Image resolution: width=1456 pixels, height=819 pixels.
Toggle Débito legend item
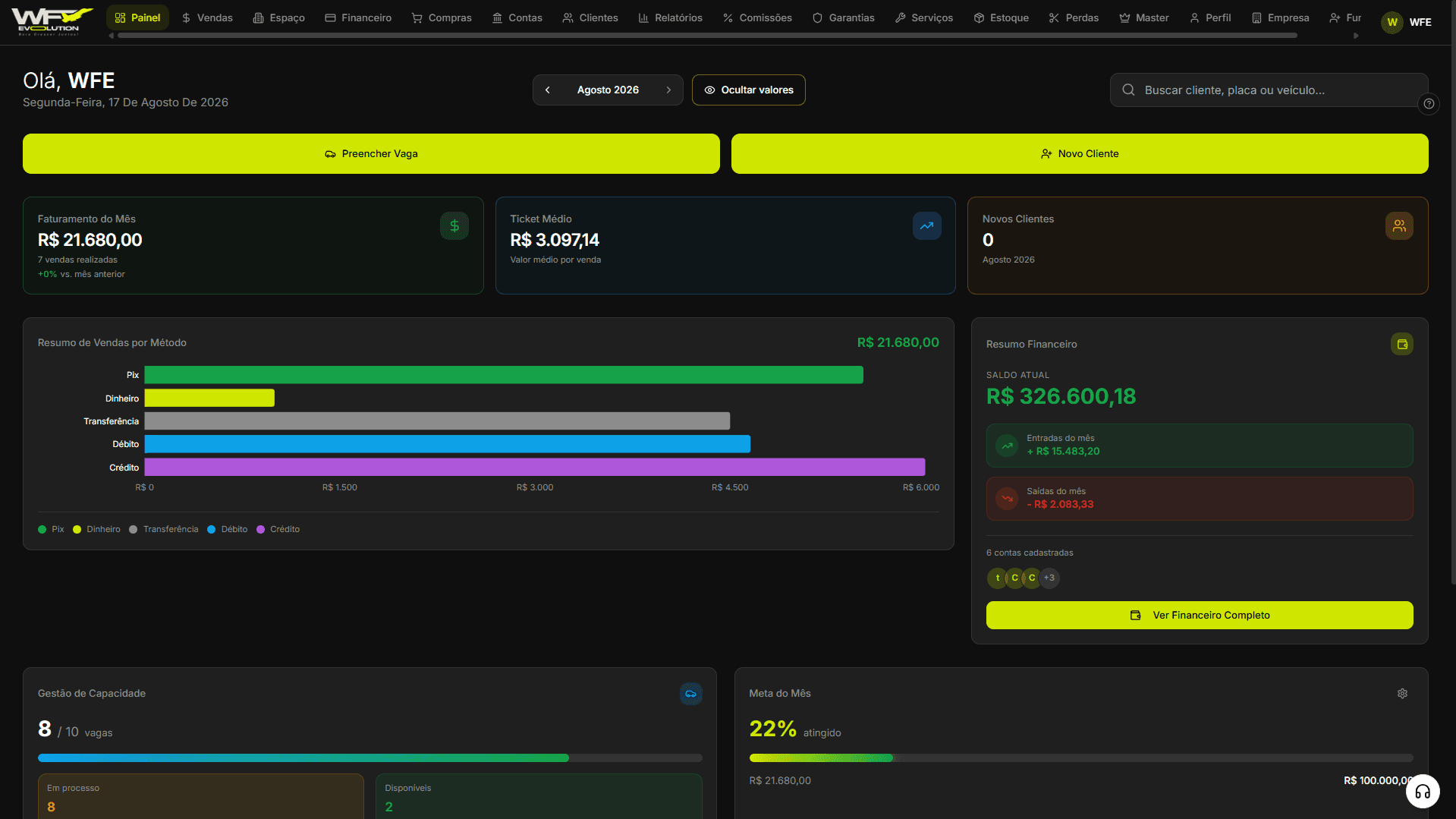[x=227, y=529]
